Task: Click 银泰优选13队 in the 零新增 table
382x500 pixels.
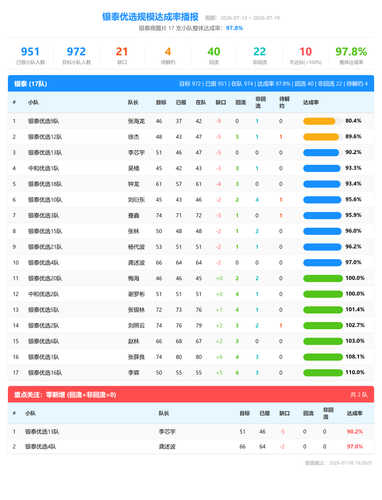Action: pos(42,432)
